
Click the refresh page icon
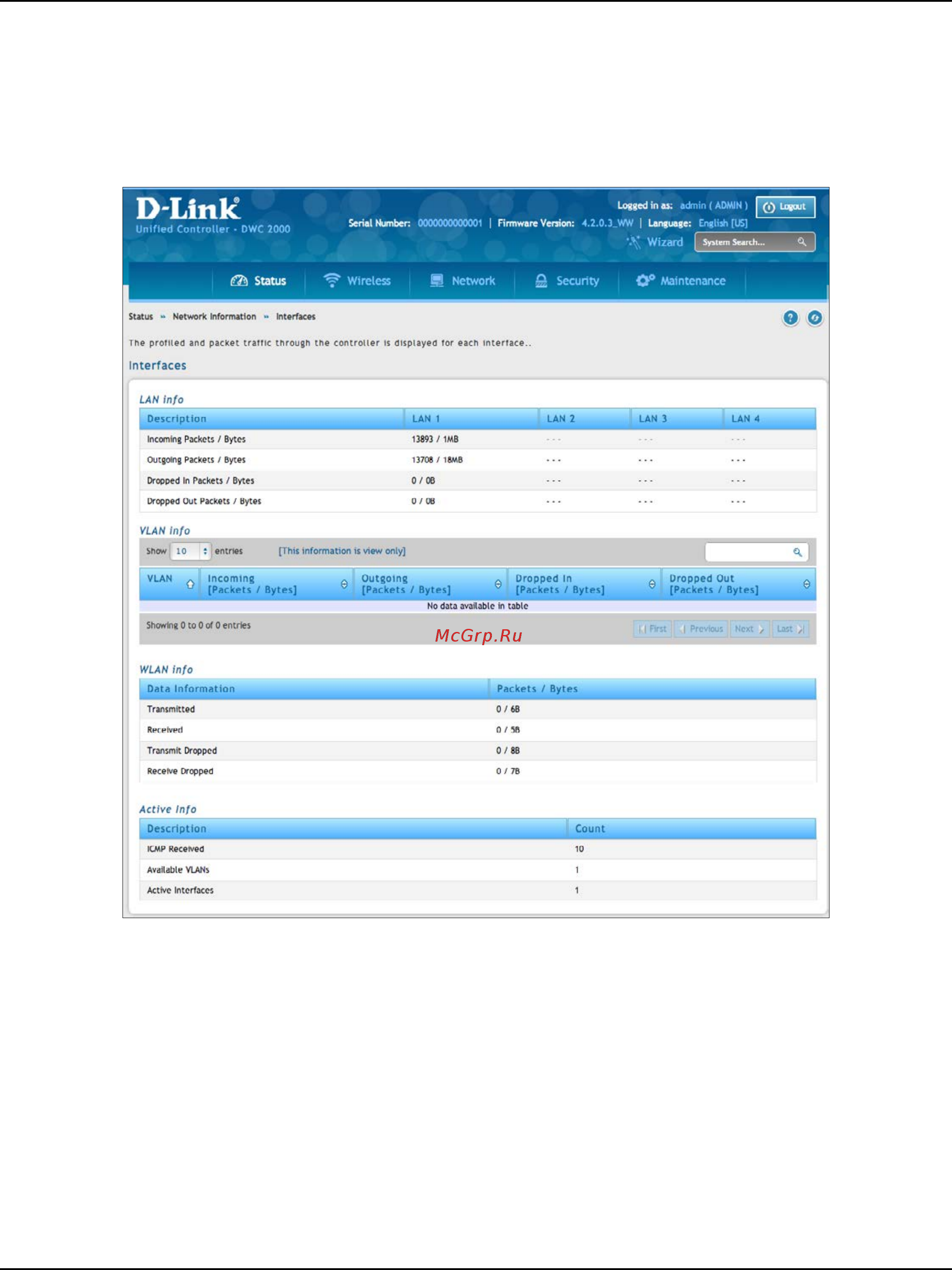814,317
